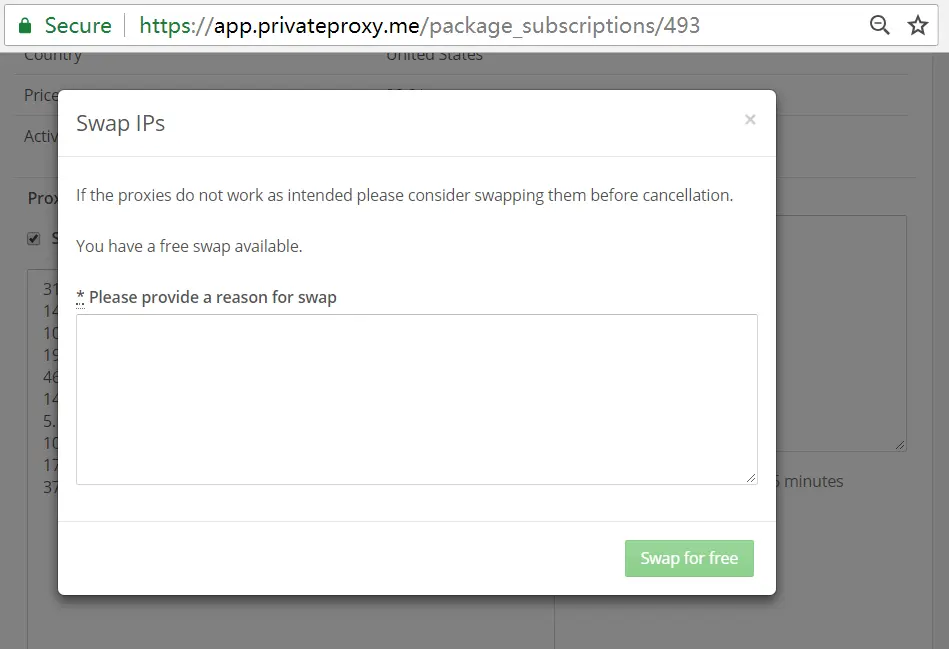This screenshot has height=649, width=949.
Task: Click the textarea resize handle corner
Action: 752,477
